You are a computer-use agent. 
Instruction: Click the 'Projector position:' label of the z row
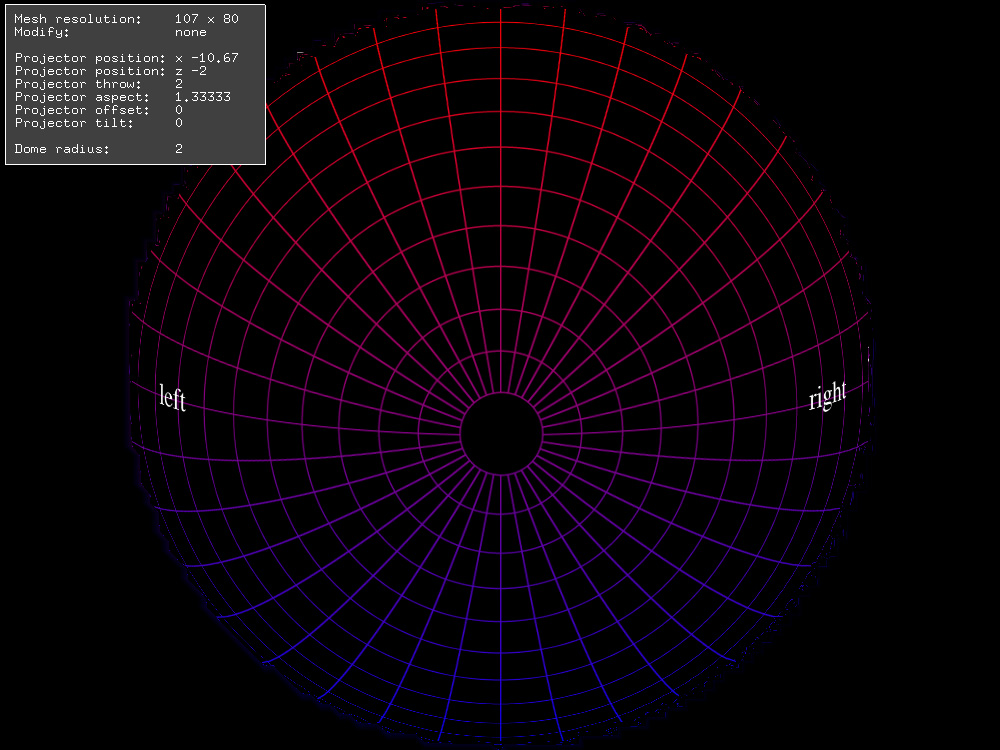coord(90,71)
